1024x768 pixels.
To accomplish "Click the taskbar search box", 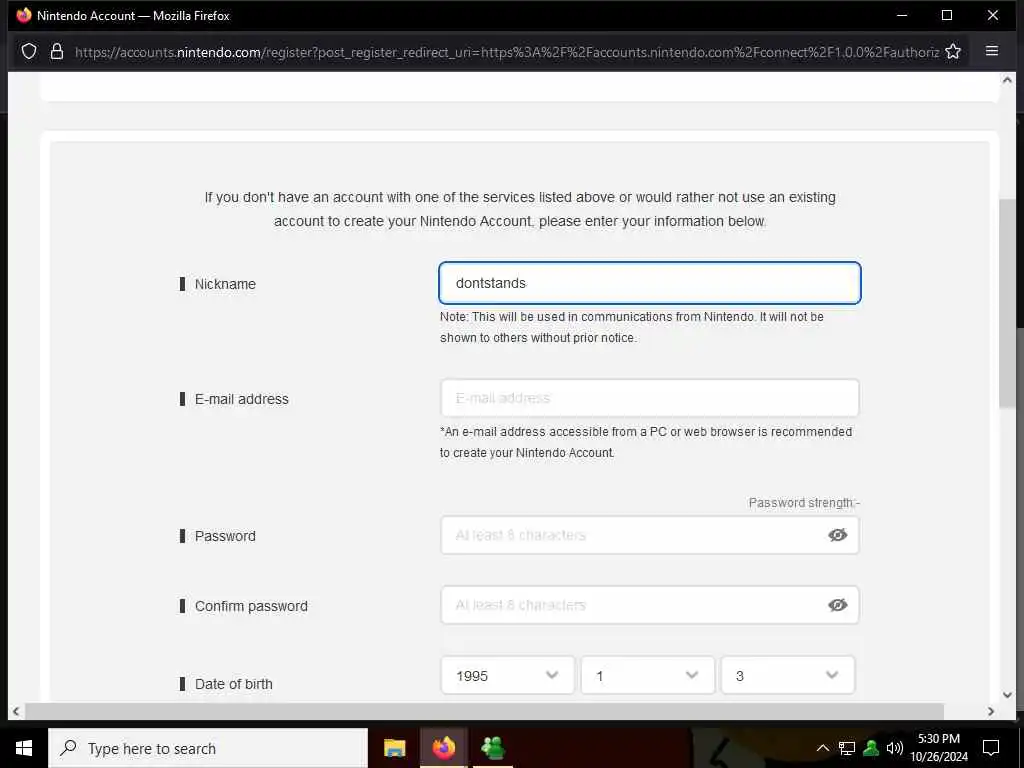I will pos(208,748).
